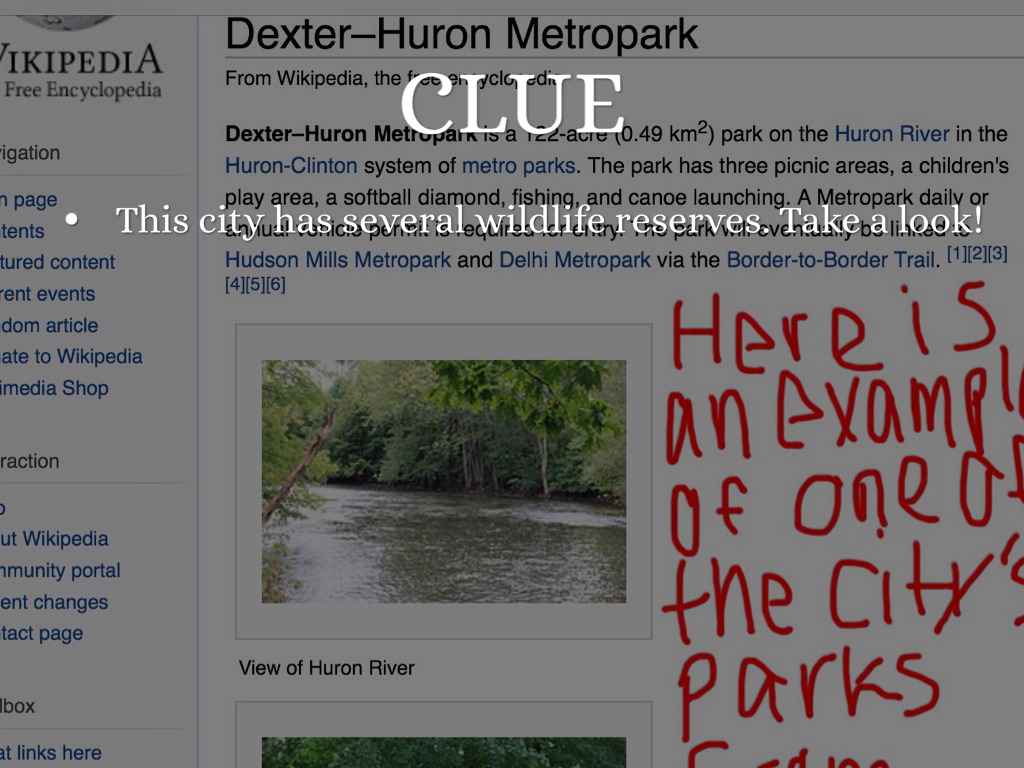Open Delhi Metropark link
1024x768 pixels.
(575, 260)
